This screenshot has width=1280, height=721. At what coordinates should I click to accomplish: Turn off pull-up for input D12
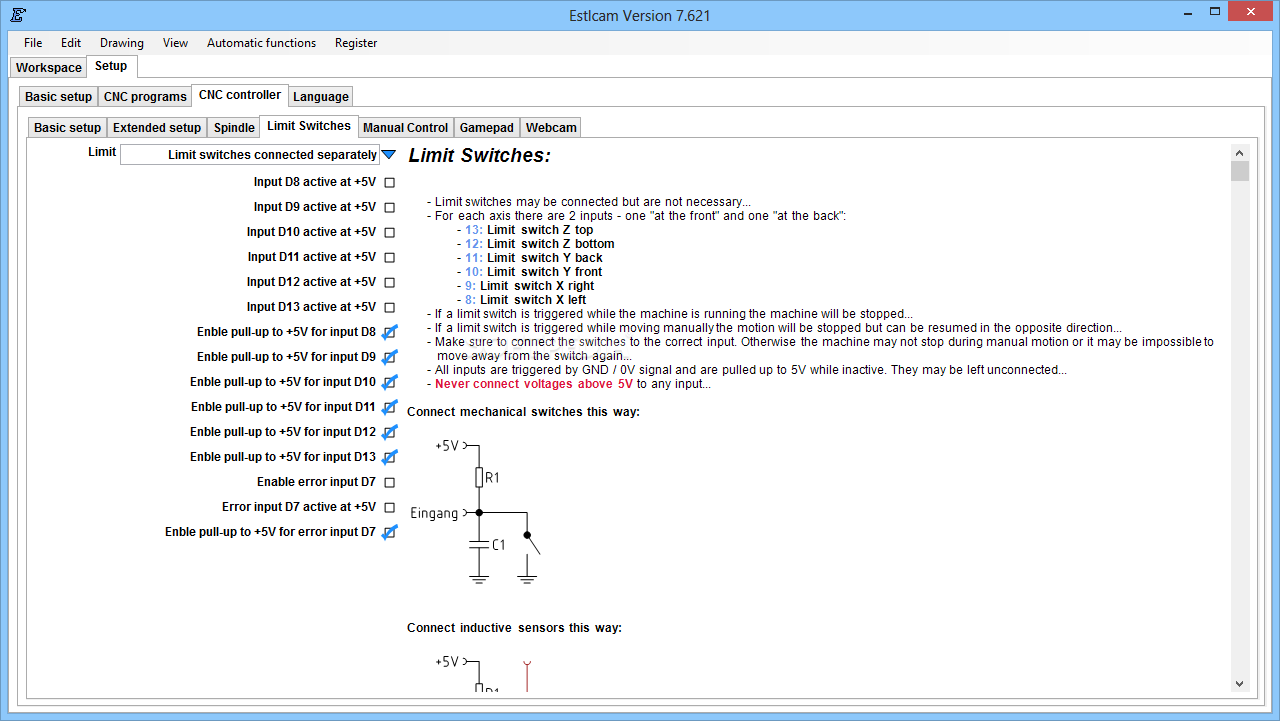pos(390,432)
